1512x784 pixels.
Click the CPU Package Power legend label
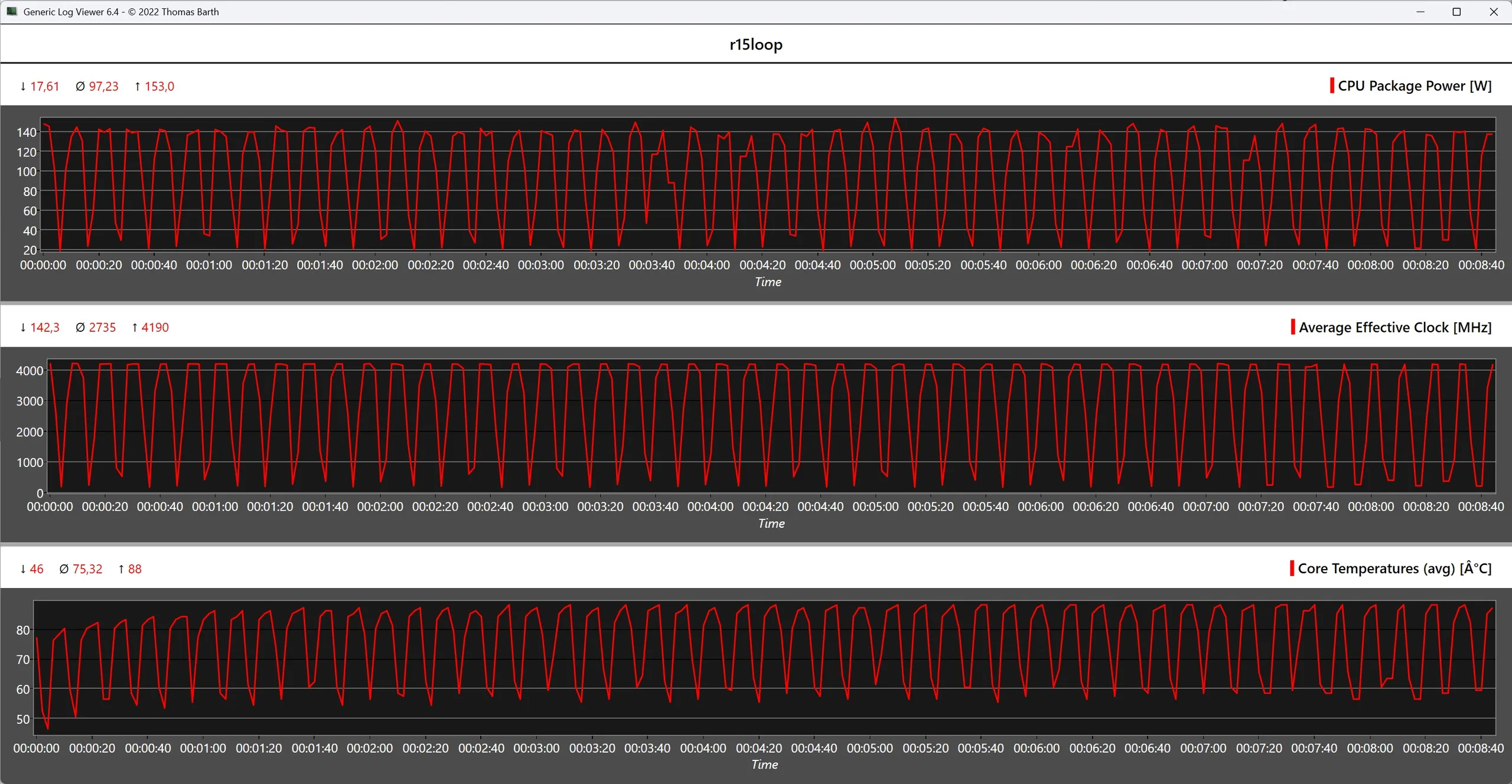(1414, 86)
